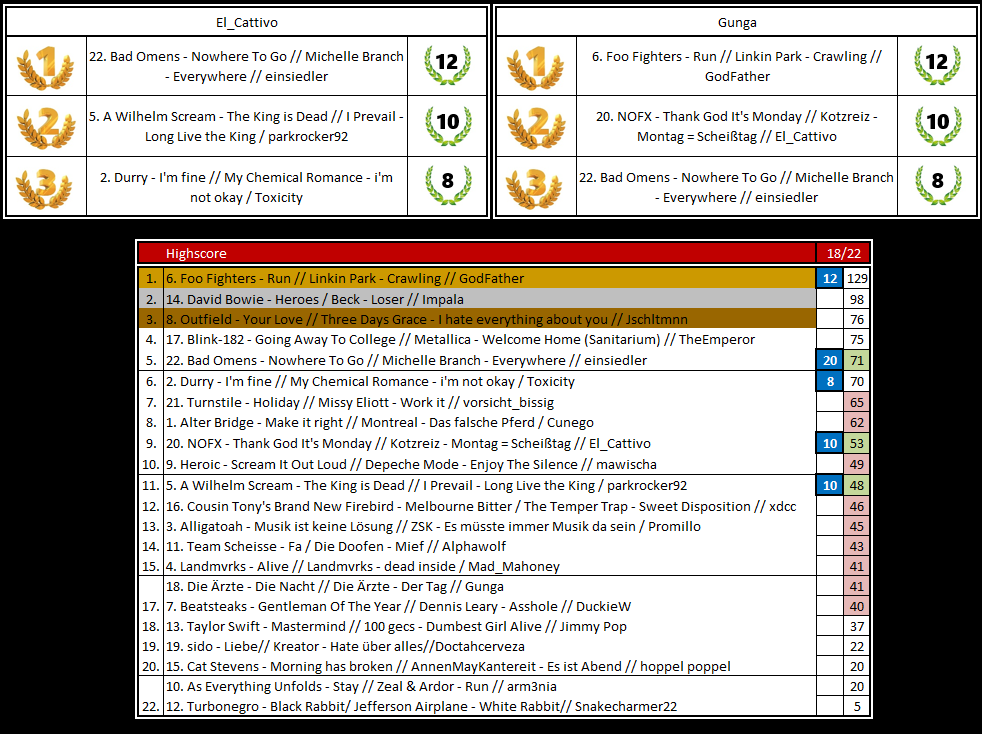982x734 pixels.
Task: Select the 8-point laurel wreath in El_Cattivo's table
Action: [447, 185]
